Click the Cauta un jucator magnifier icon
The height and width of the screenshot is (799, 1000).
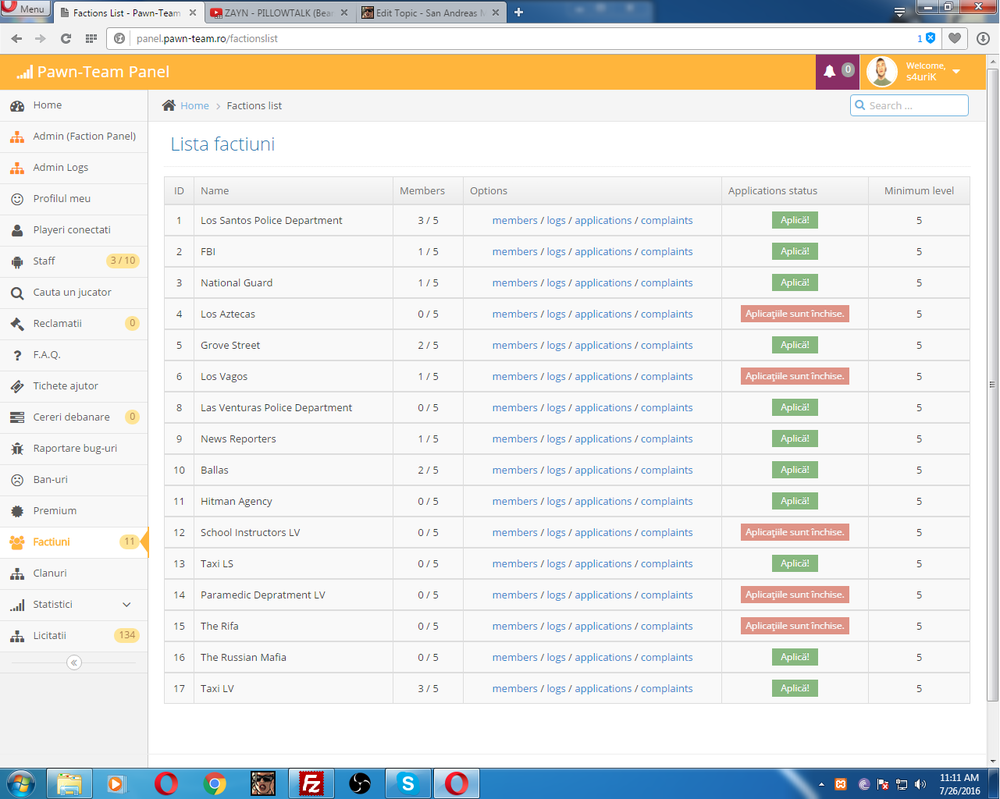point(17,293)
